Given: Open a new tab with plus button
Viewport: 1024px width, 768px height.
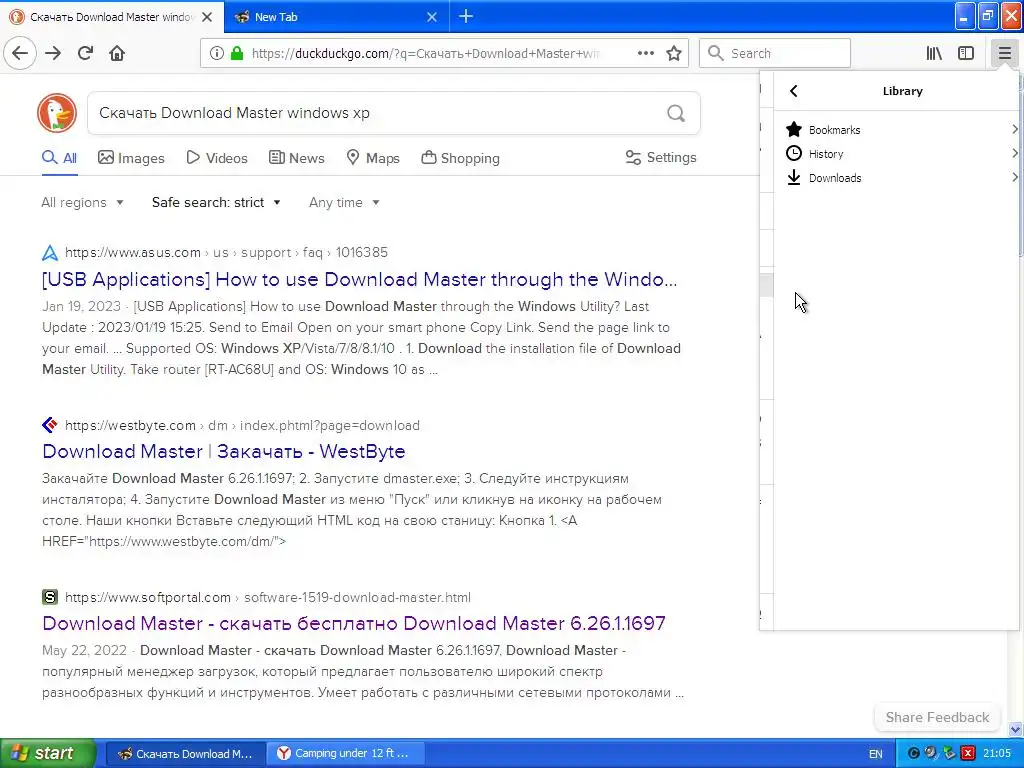Looking at the screenshot, I should click(x=466, y=16).
